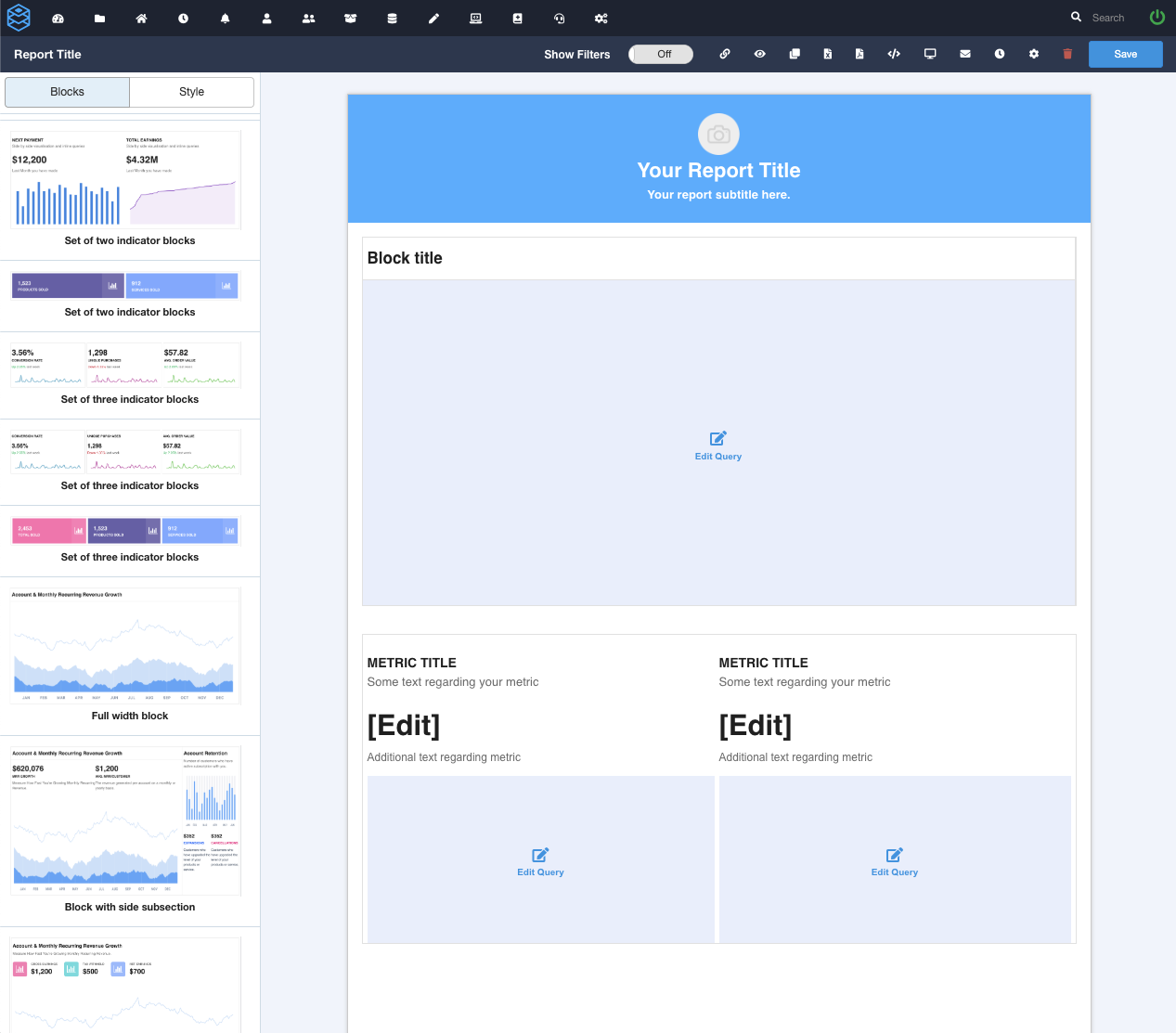1176x1033 pixels.
Task: Click 'Your report subtitle here.' text
Action: coord(718,195)
